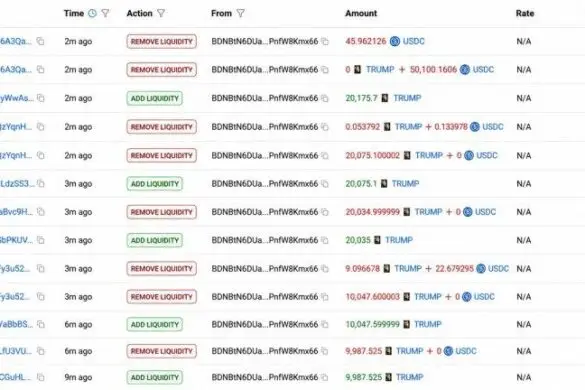Viewport: 585px width, 390px height.
Task: Click the TRUMP token link in the 20,075.1 row
Action: coord(406,184)
